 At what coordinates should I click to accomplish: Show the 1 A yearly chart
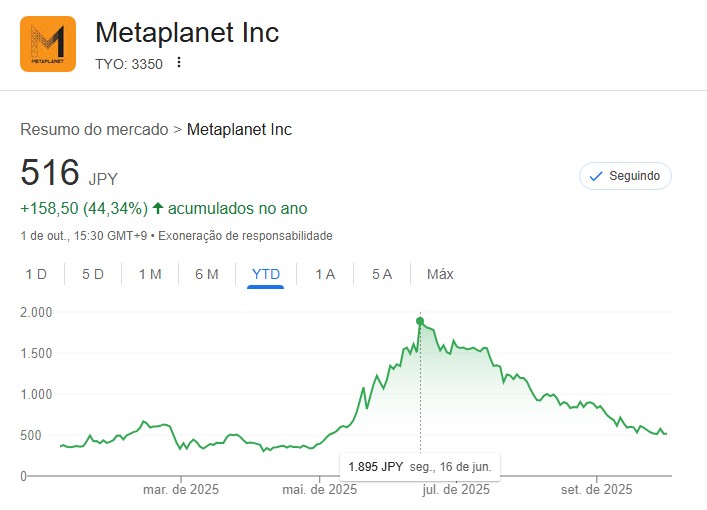point(325,274)
